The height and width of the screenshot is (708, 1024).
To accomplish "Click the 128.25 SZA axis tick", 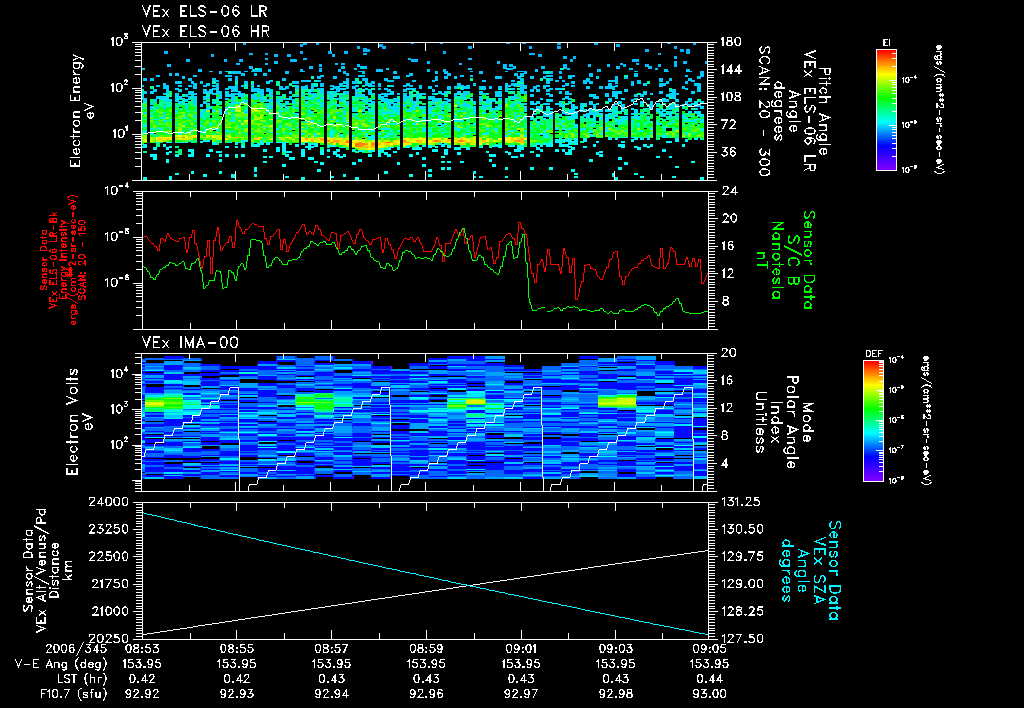I will (x=740, y=611).
